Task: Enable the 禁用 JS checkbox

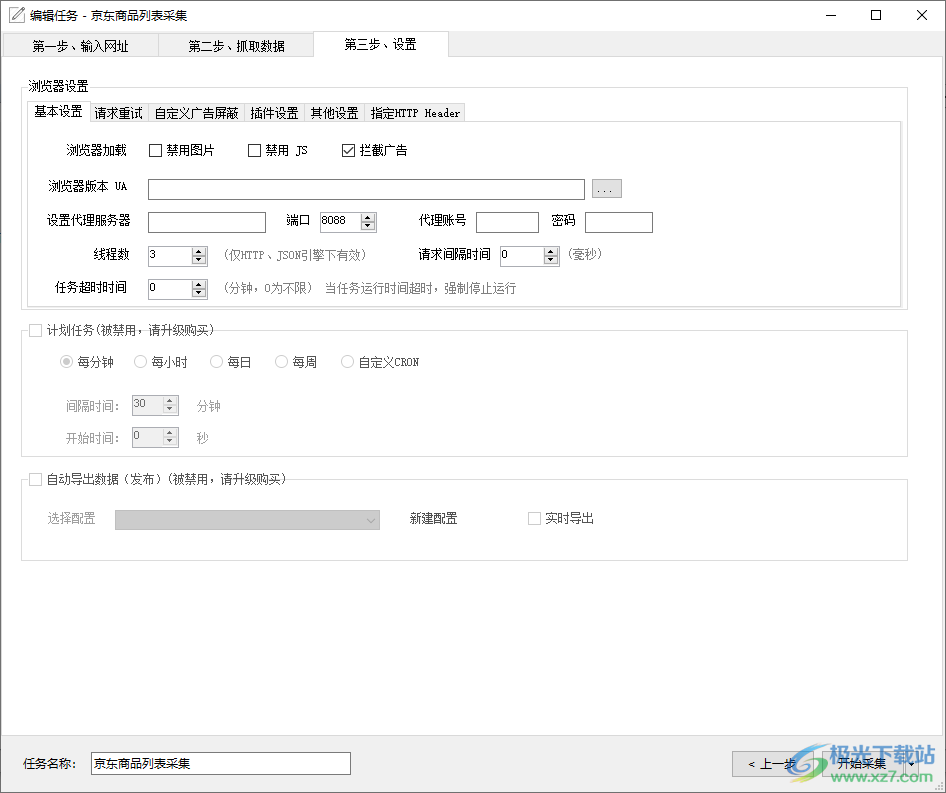Action: (x=254, y=150)
